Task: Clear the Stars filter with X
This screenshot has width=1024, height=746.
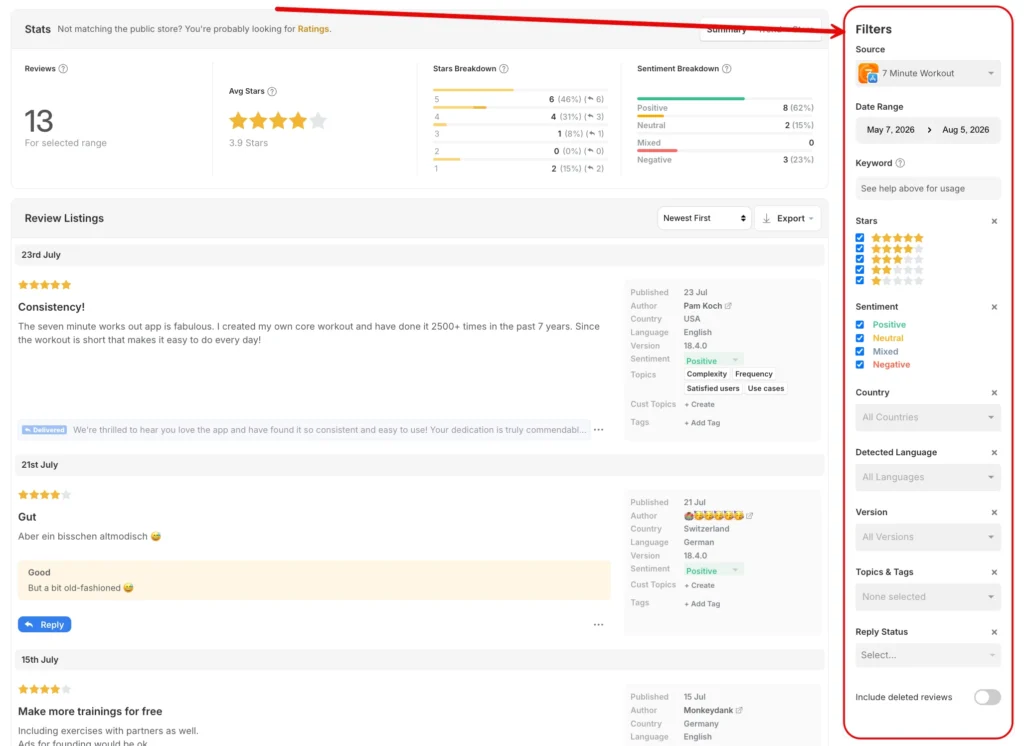Action: (994, 221)
